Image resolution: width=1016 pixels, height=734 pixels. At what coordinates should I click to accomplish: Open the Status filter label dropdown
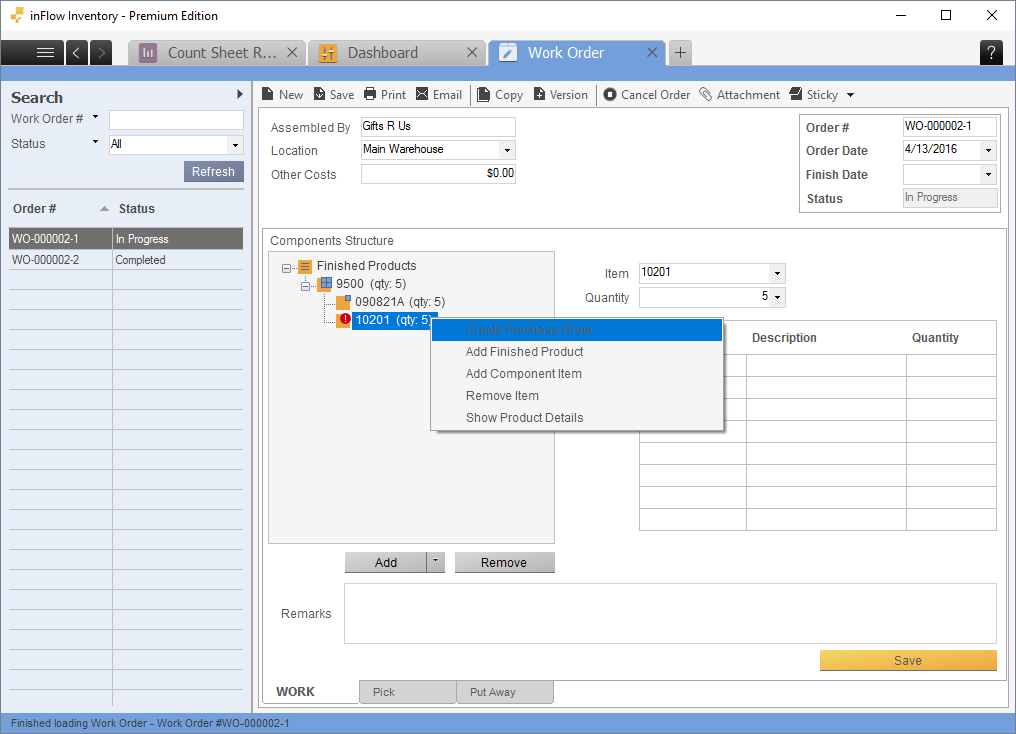click(x=95, y=142)
